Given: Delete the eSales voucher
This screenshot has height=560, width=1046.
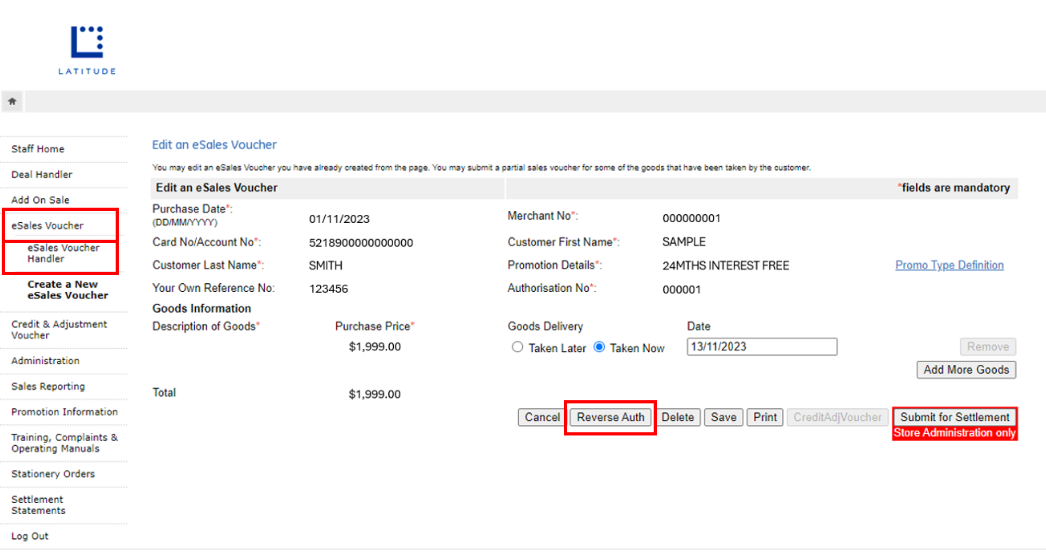Looking at the screenshot, I should click(677, 418).
